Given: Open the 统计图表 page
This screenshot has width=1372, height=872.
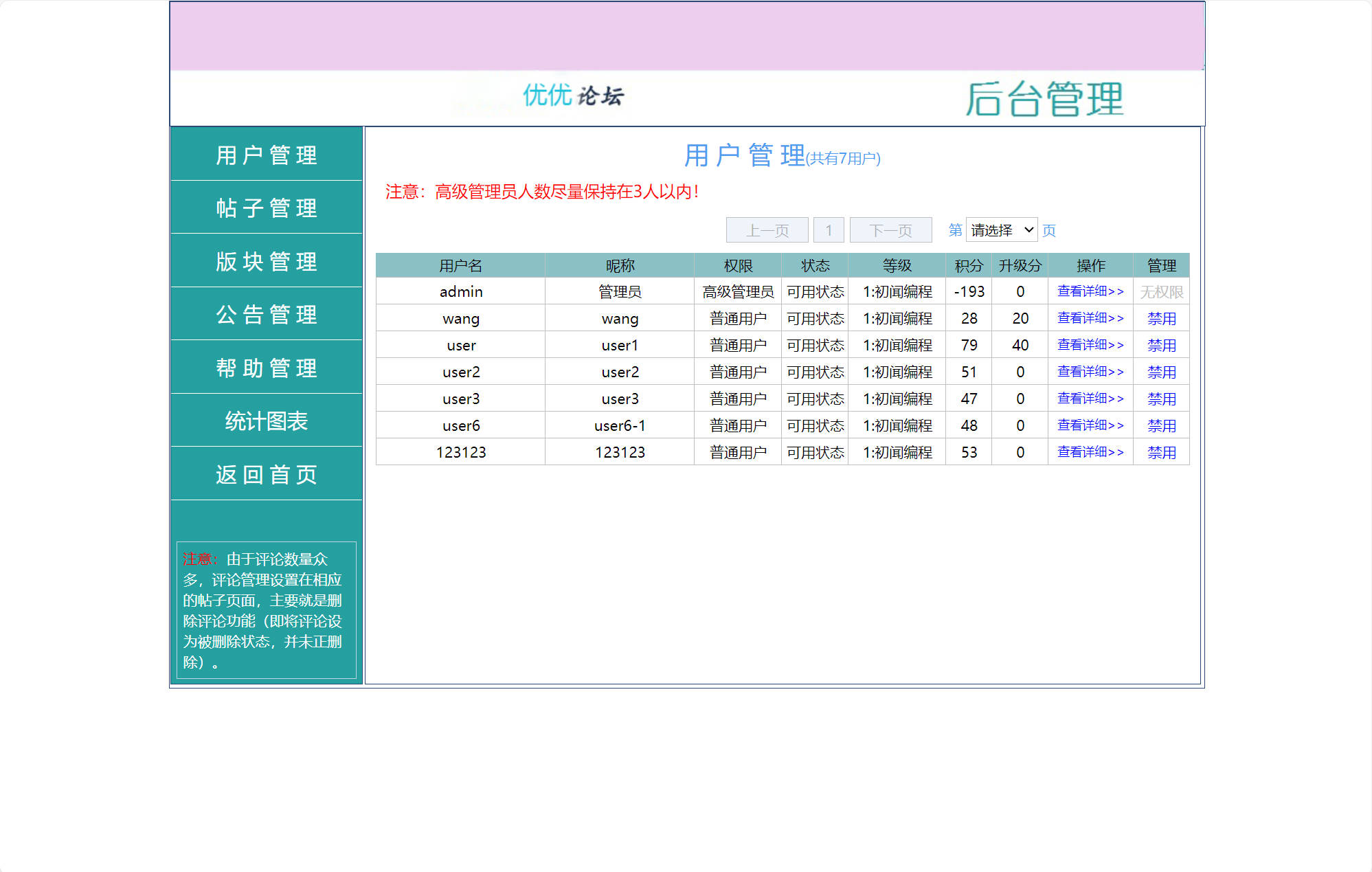Looking at the screenshot, I should click(x=266, y=421).
